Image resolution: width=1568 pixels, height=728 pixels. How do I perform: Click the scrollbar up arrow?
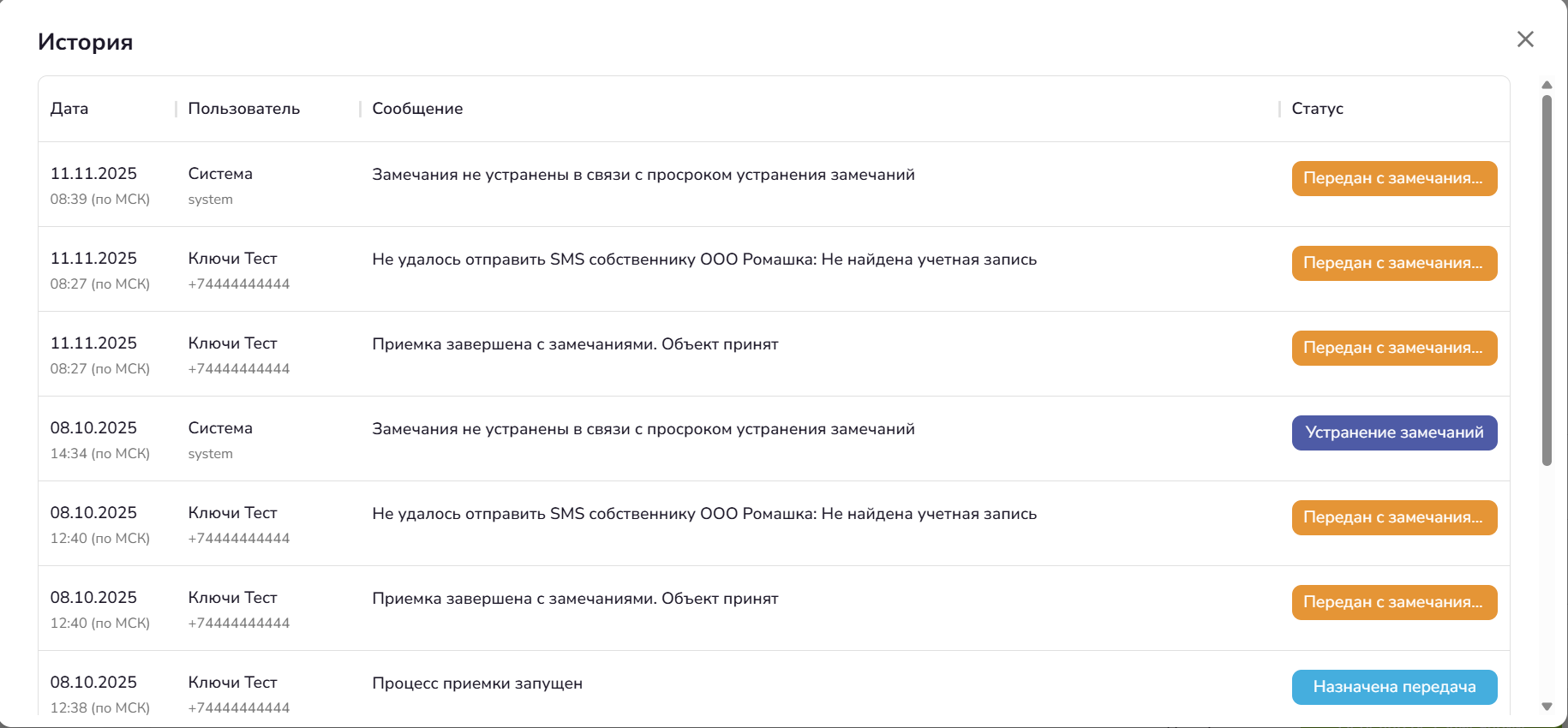pos(1547,85)
